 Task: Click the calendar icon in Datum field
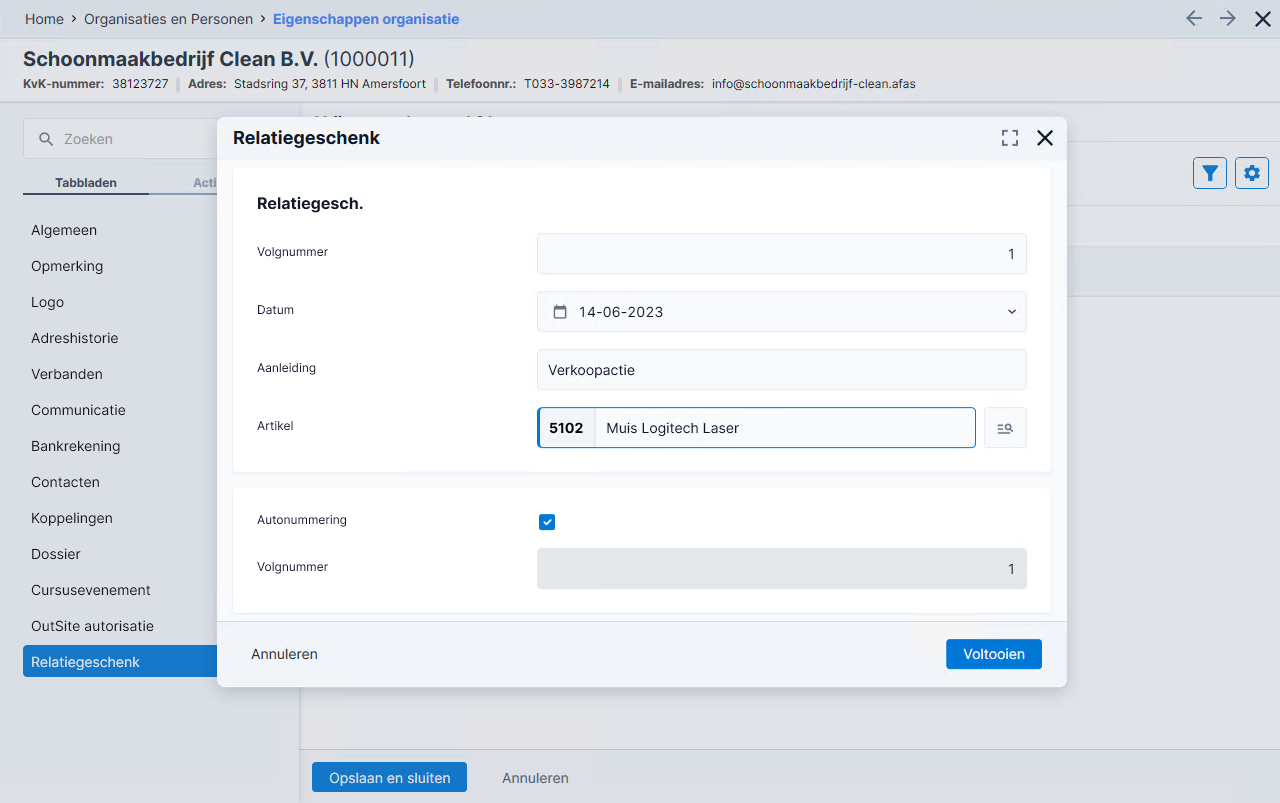(560, 312)
